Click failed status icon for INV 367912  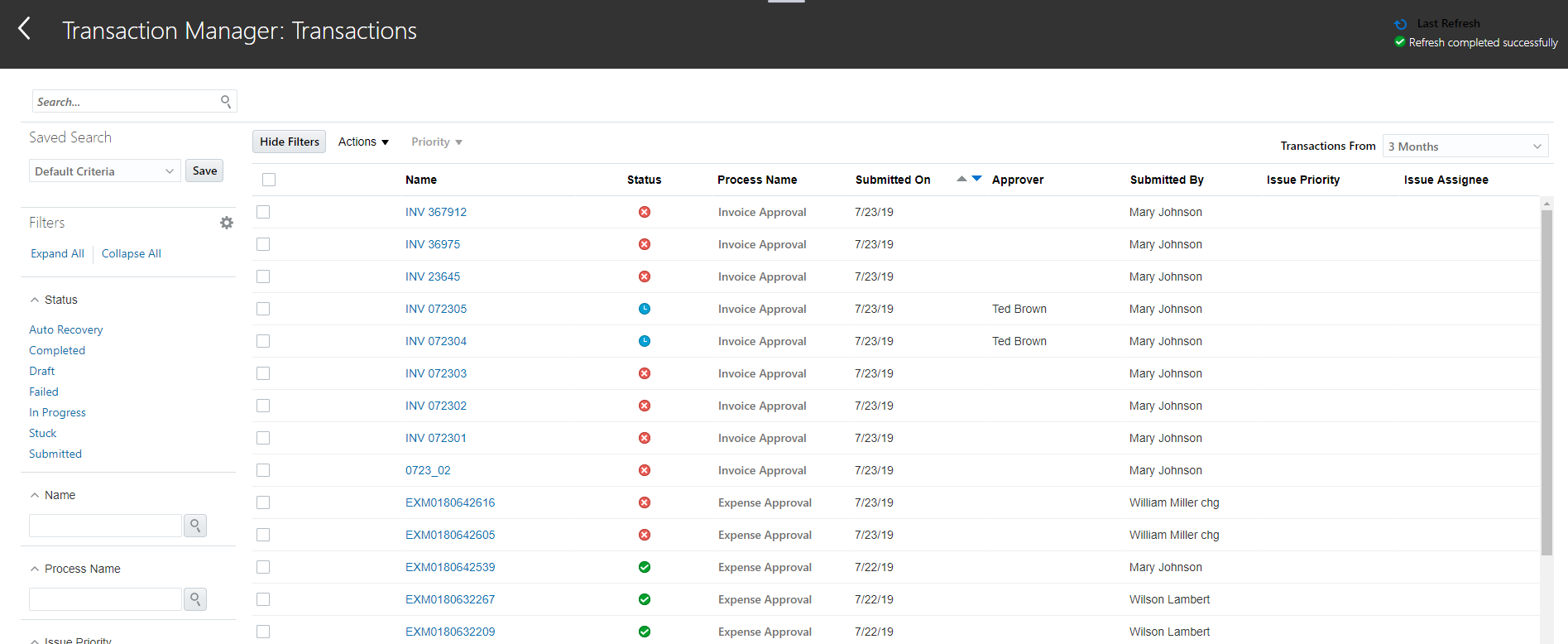tap(645, 212)
